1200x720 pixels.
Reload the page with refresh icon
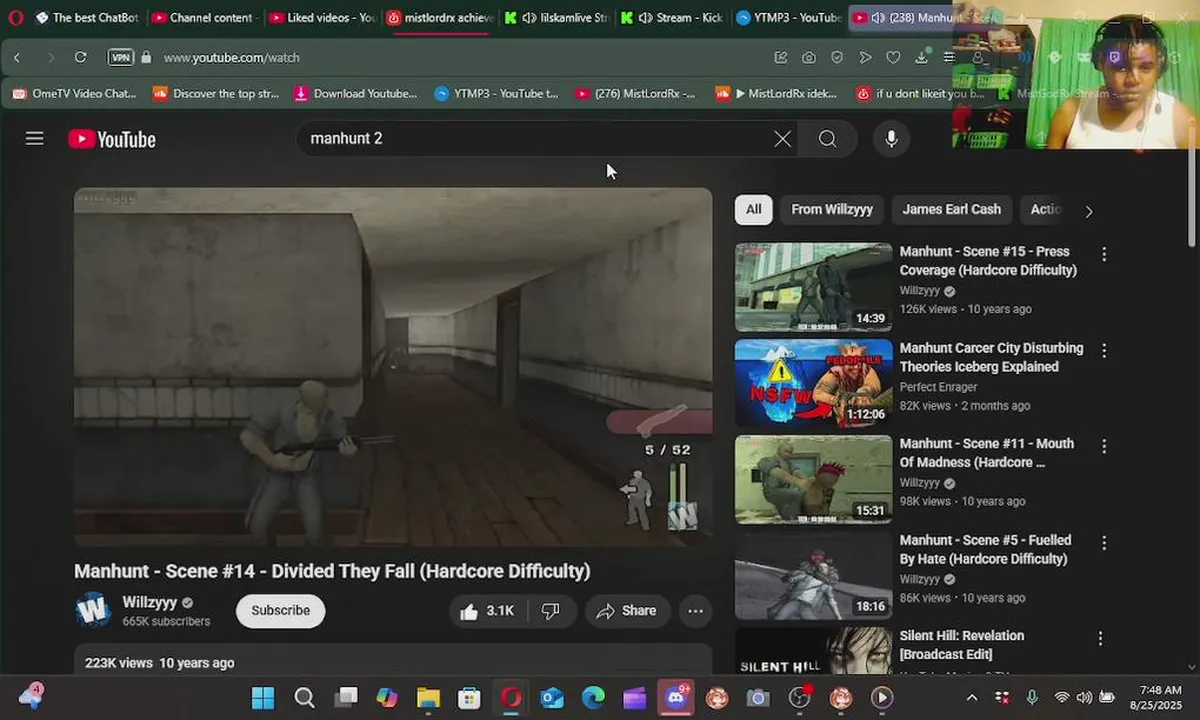tap(80, 57)
